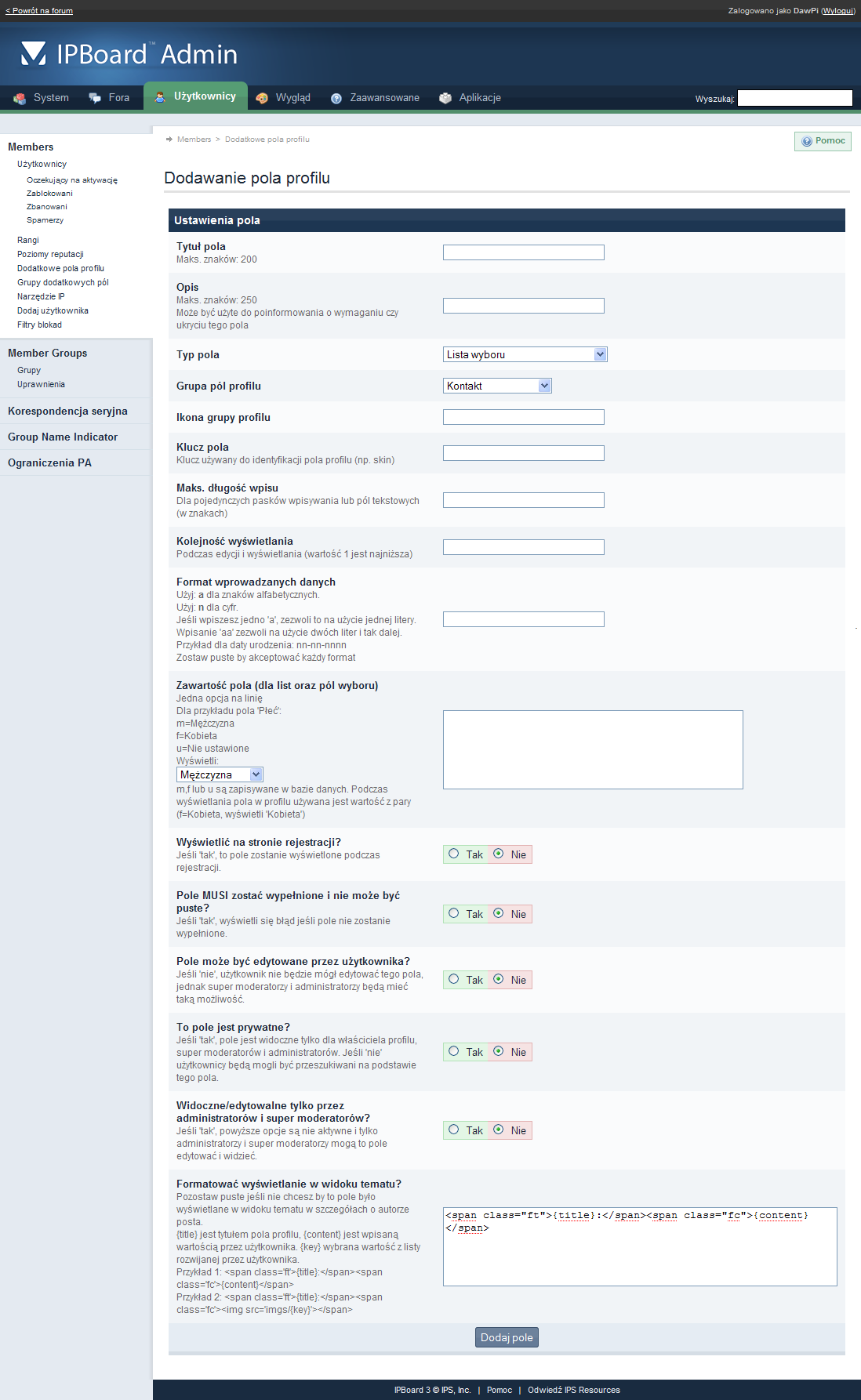Viewport: 861px width, 1400px height.
Task: Click the Pomoc help icon
Action: [x=807, y=141]
